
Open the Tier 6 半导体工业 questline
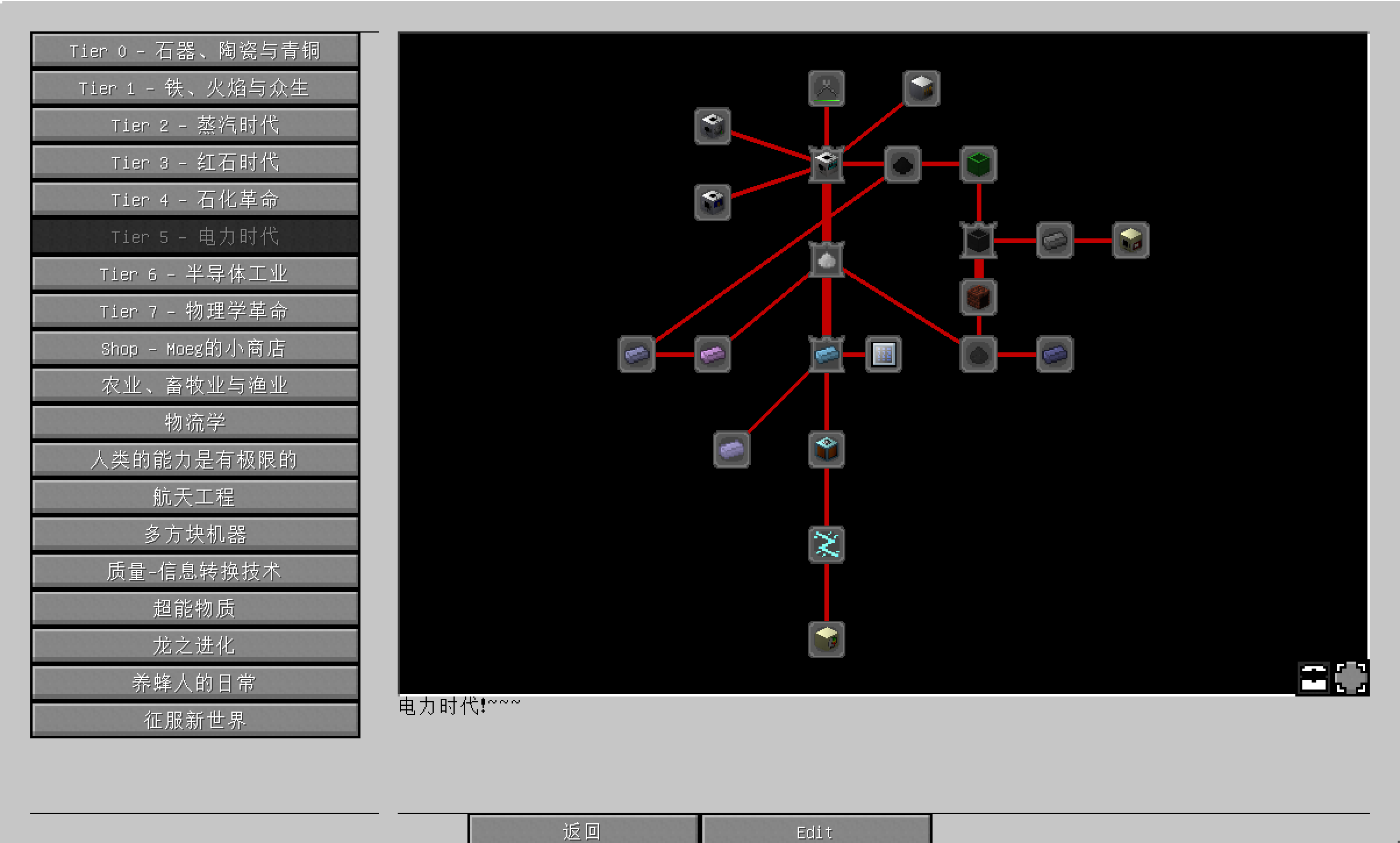(x=195, y=274)
